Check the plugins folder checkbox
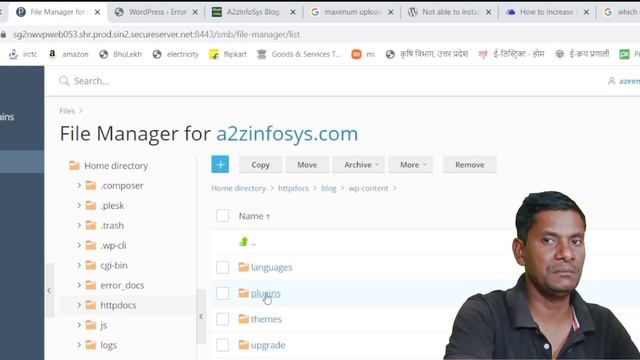 coord(222,293)
